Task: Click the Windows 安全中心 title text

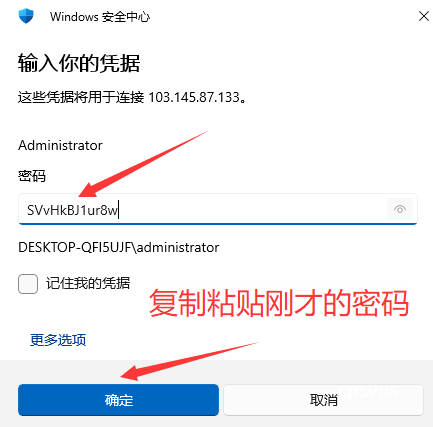Action: coord(100,16)
